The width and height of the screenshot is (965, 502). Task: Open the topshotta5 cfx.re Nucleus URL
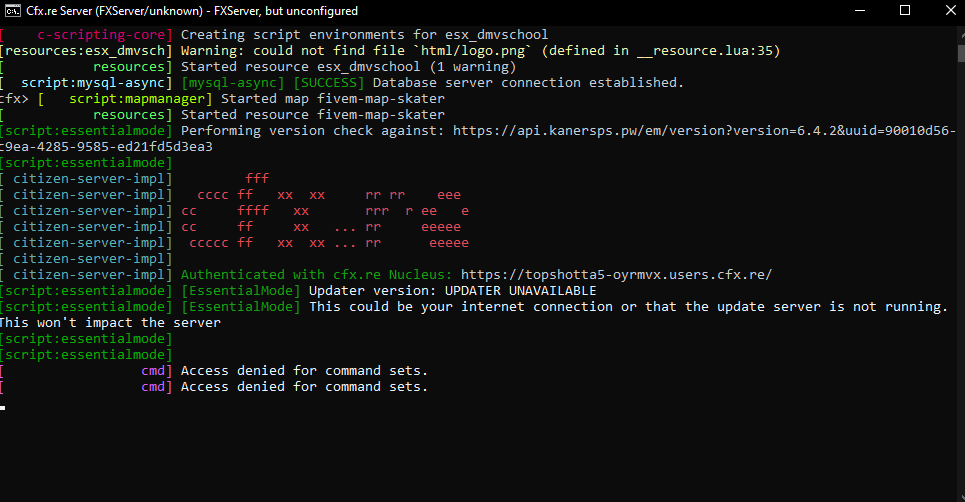coord(616,275)
